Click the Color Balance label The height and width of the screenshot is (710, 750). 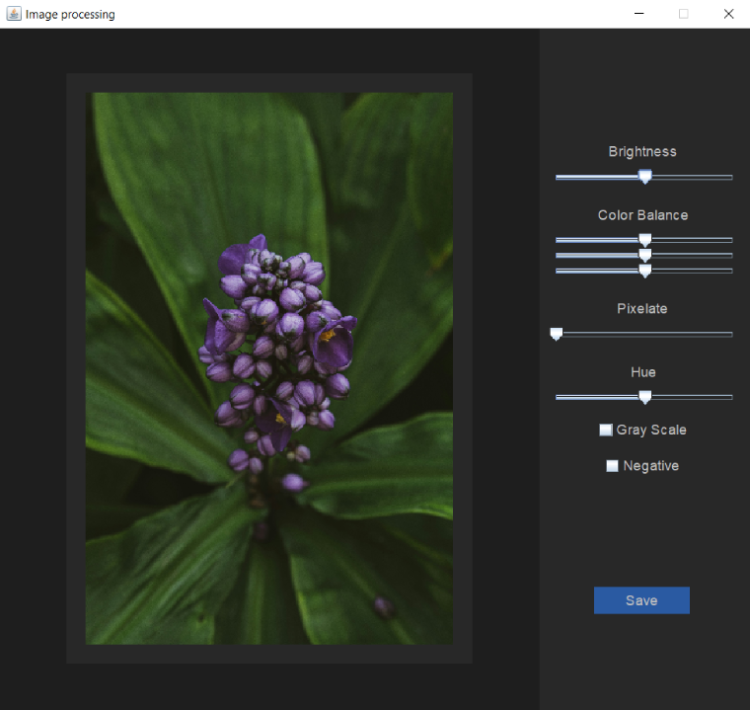(x=642, y=215)
